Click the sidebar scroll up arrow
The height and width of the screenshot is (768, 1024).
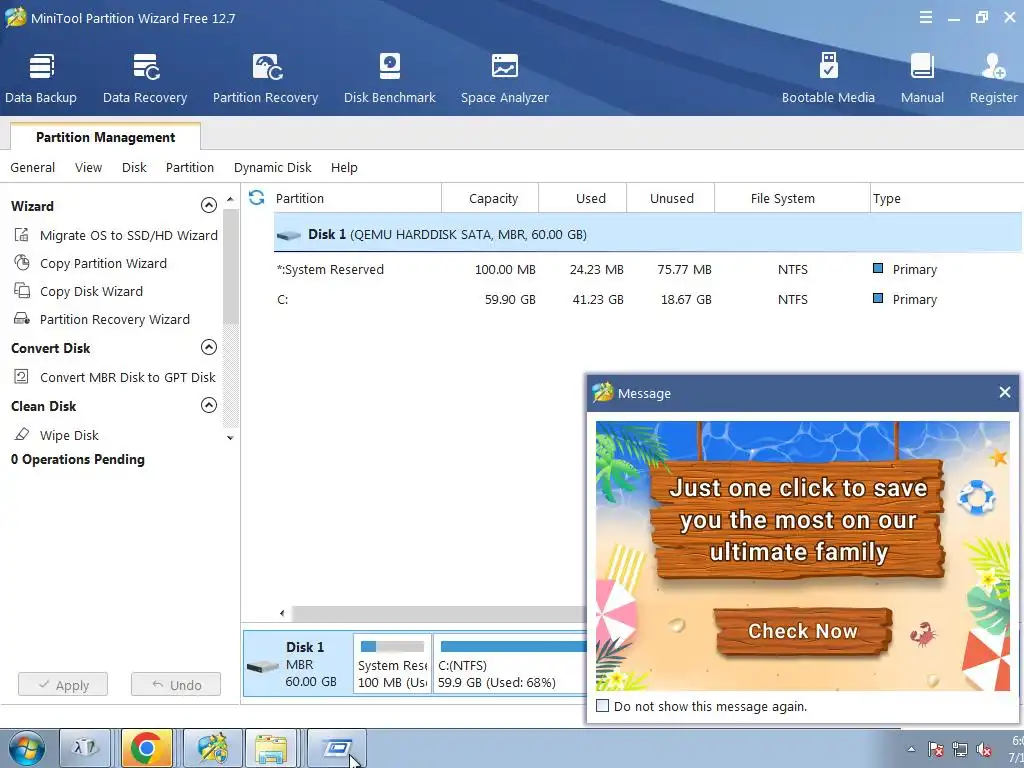(230, 199)
